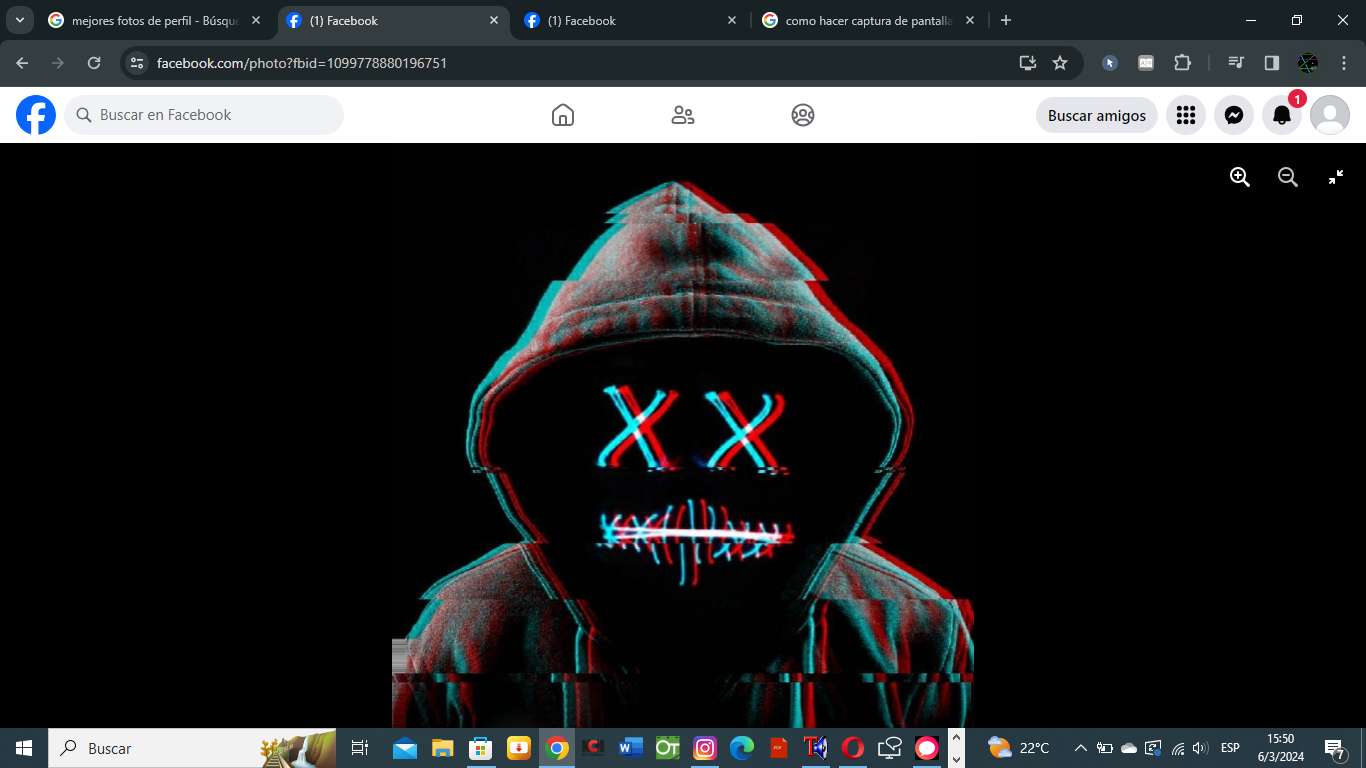This screenshot has height=768, width=1366.
Task: Bookmark this page with the star
Action: coord(1060,63)
